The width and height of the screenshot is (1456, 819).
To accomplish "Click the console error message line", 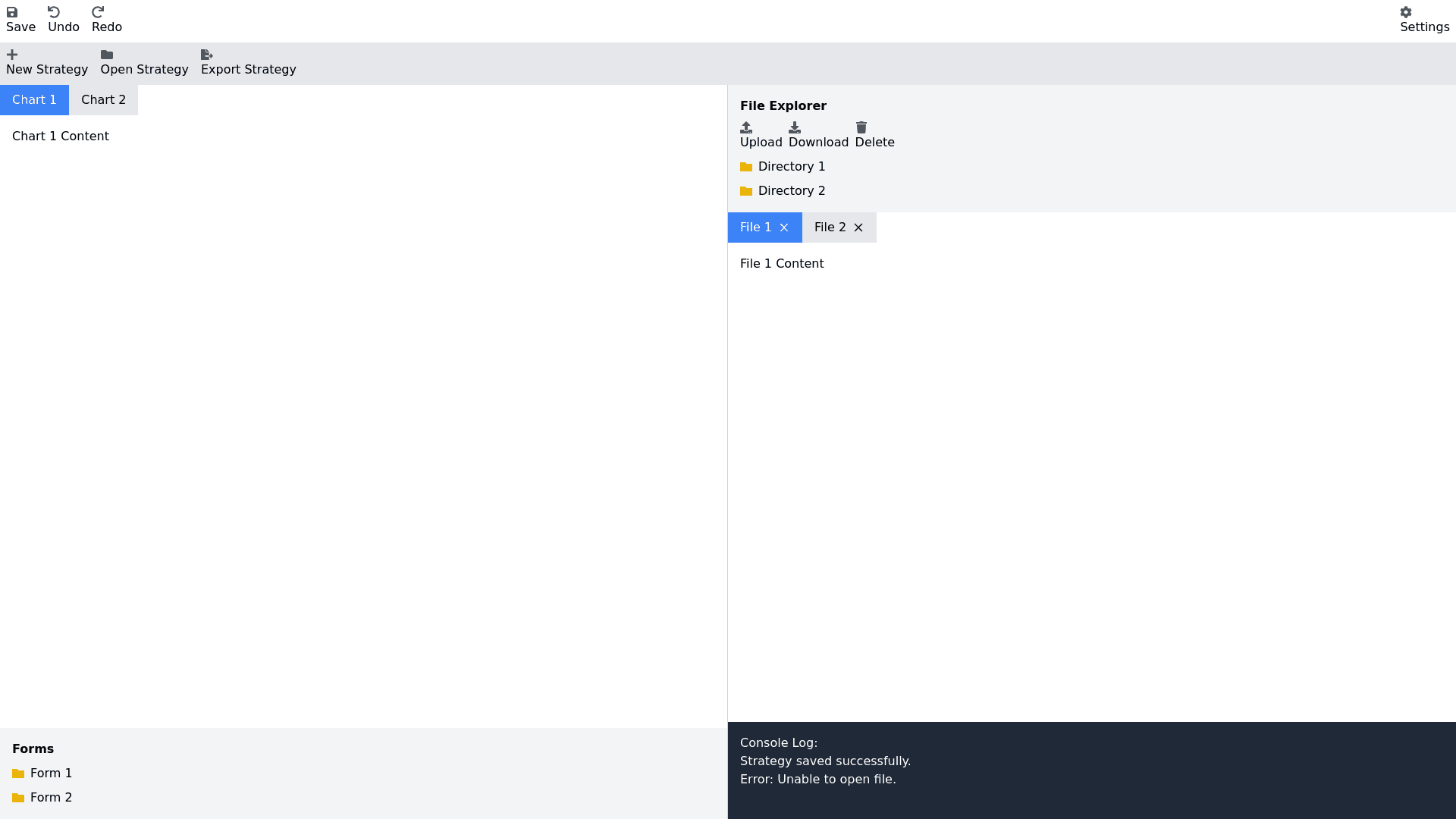I will (x=817, y=780).
